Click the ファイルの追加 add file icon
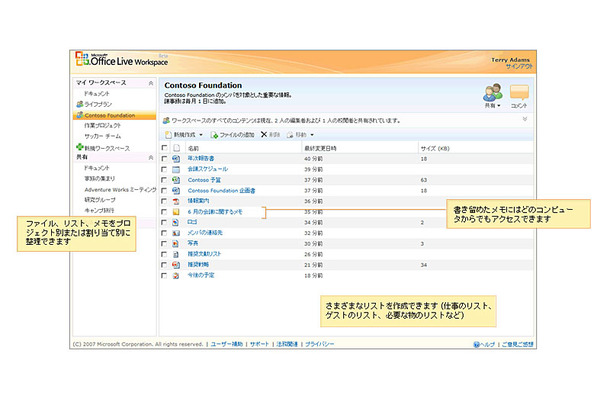The height and width of the screenshot is (400, 610). tap(214, 135)
